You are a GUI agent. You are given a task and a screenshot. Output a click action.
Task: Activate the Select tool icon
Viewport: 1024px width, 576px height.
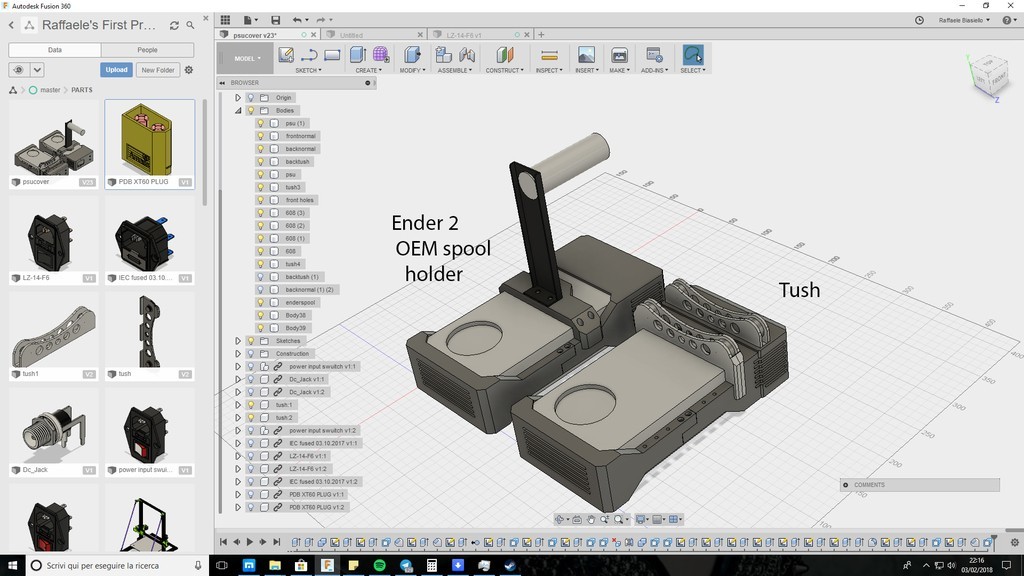pyautogui.click(x=693, y=55)
